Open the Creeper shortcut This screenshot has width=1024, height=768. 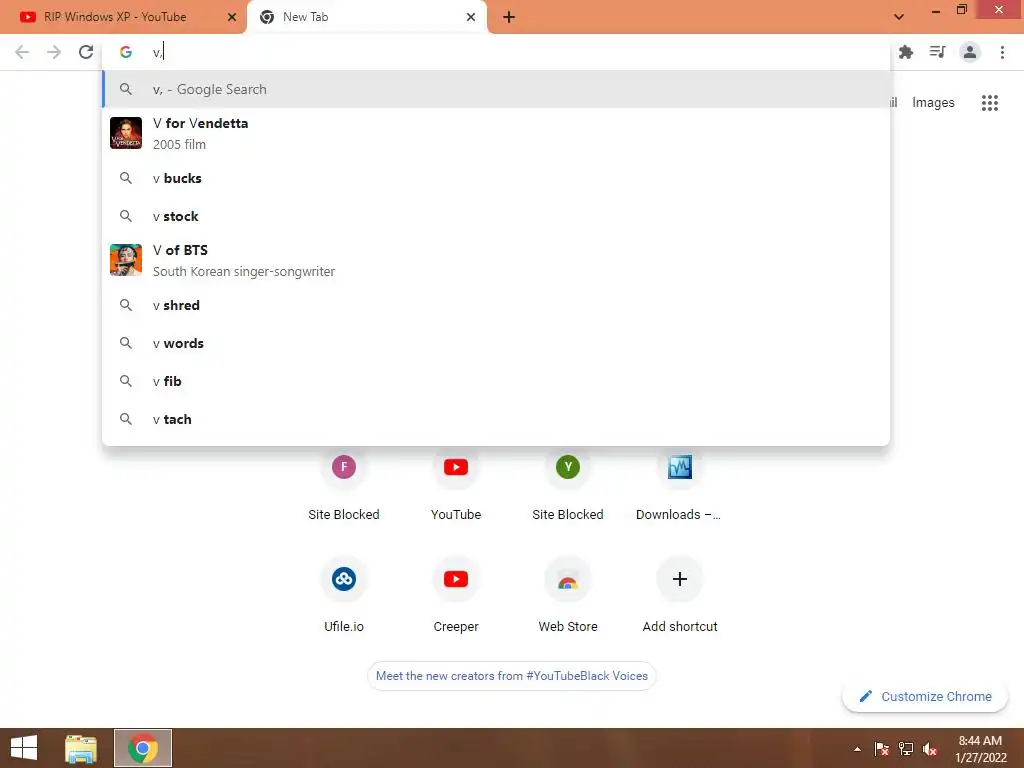point(456,594)
